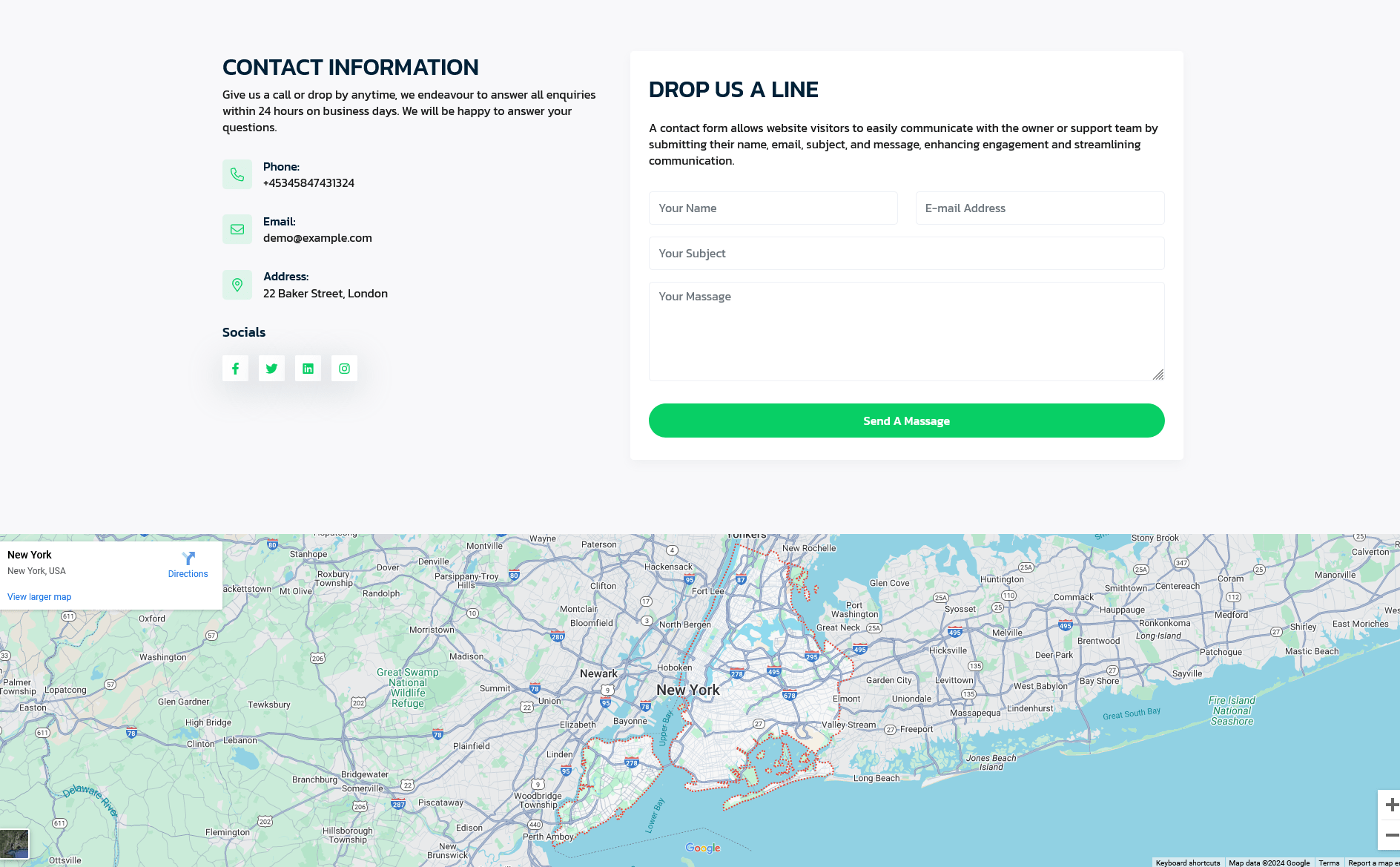1400x867 pixels.
Task: Click the Socials heading
Action: click(244, 332)
